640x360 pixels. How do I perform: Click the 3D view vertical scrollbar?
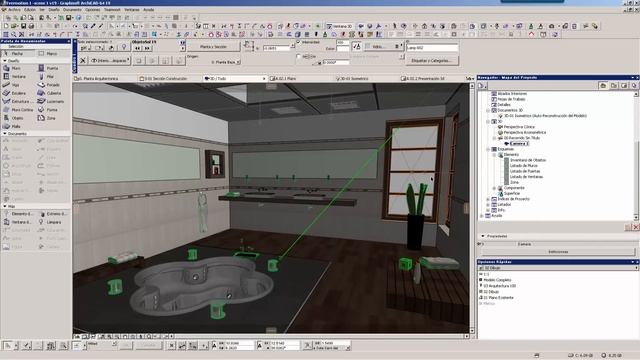(x=472, y=208)
